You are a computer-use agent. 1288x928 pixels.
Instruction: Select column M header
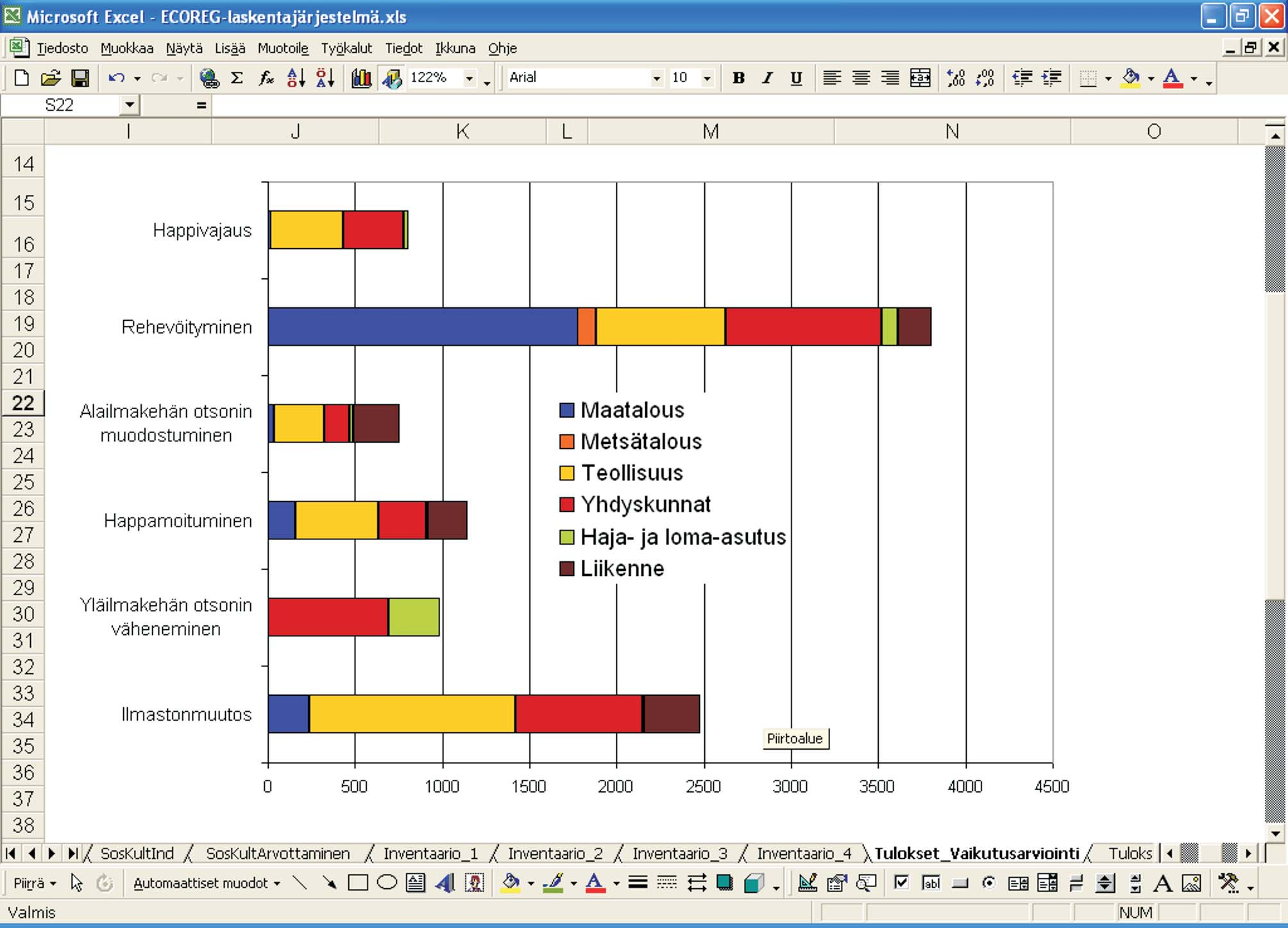[711, 131]
